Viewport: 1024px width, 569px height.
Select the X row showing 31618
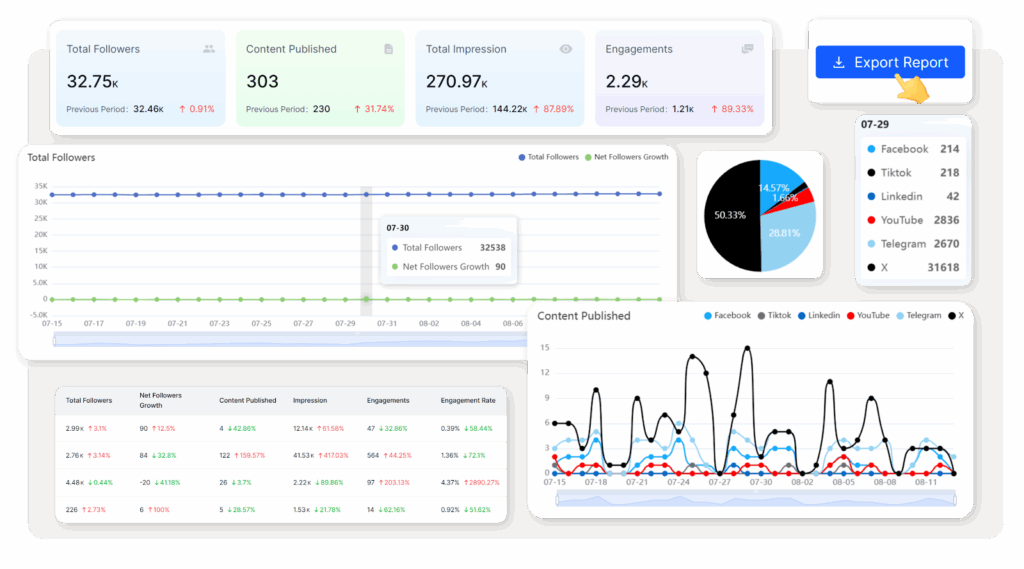[x=914, y=267]
